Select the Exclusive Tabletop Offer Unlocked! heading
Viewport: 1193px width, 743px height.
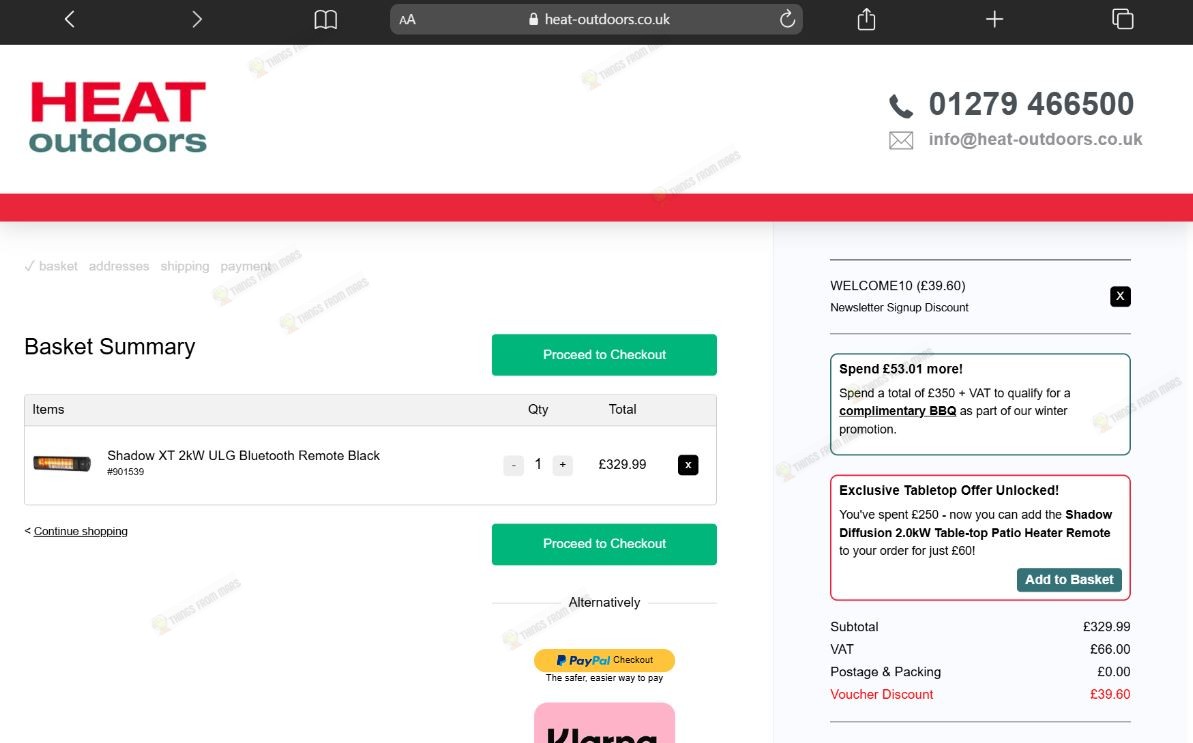[949, 491]
